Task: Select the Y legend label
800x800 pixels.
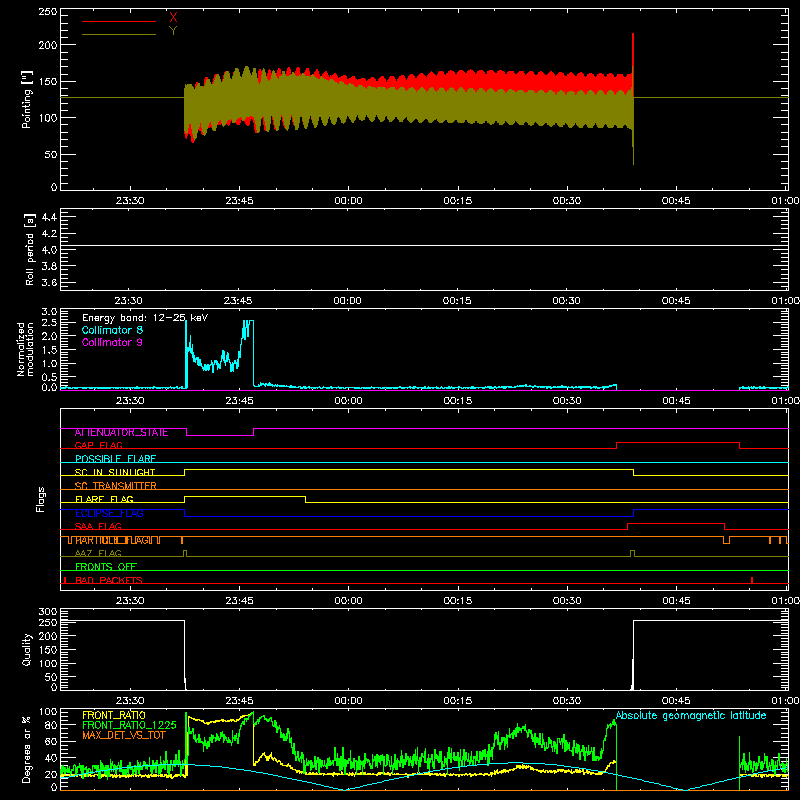Action: point(173,30)
